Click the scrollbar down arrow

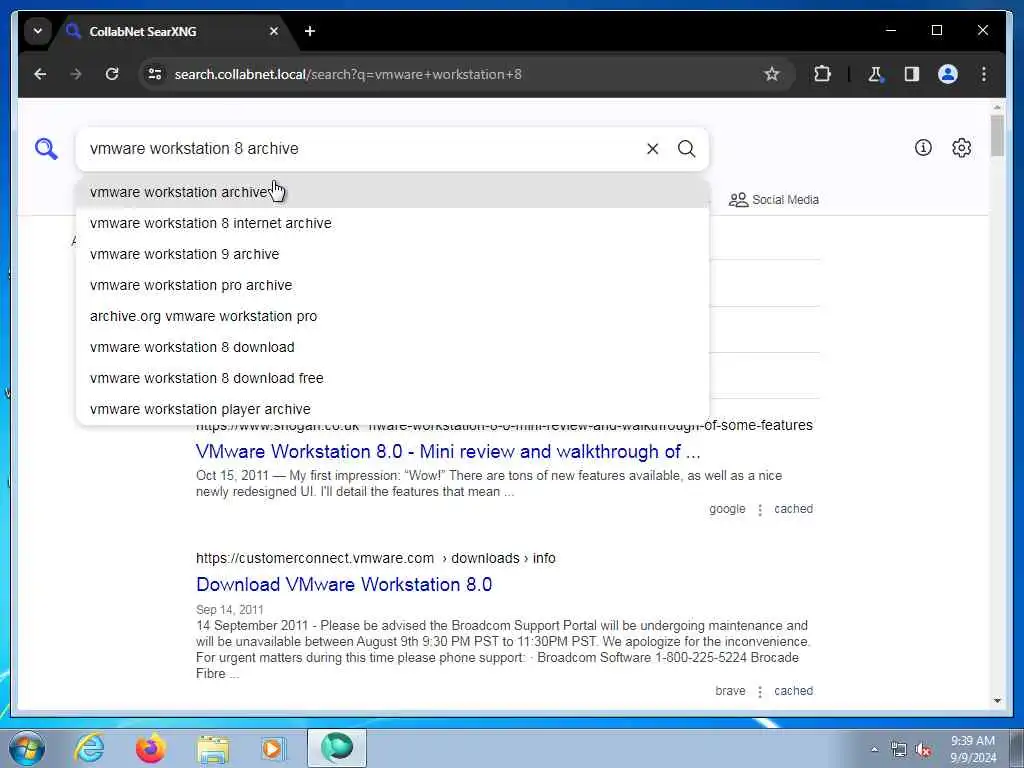click(x=997, y=701)
